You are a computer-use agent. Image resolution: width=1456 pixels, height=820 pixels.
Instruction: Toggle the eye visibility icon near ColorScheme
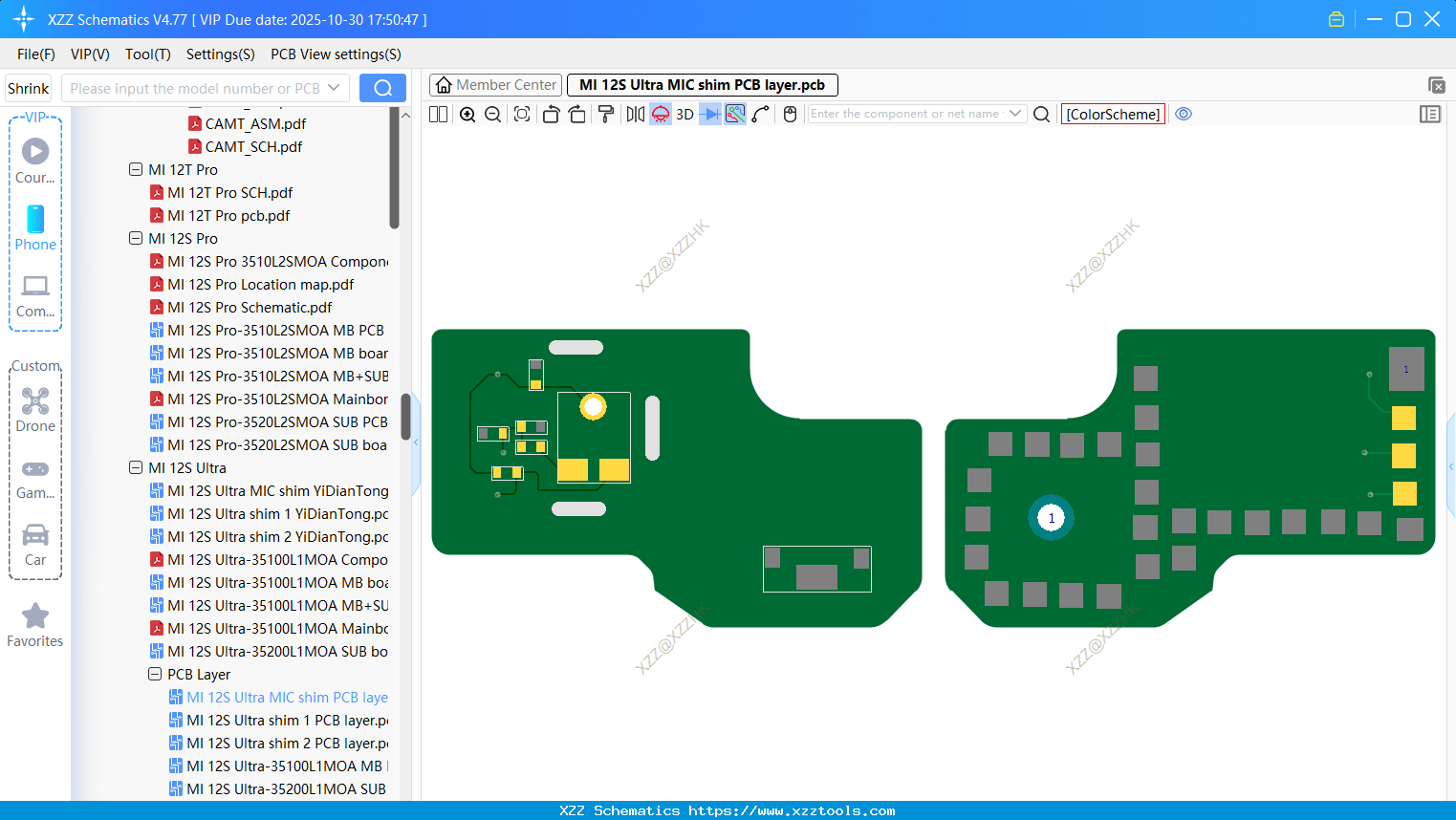(1184, 114)
